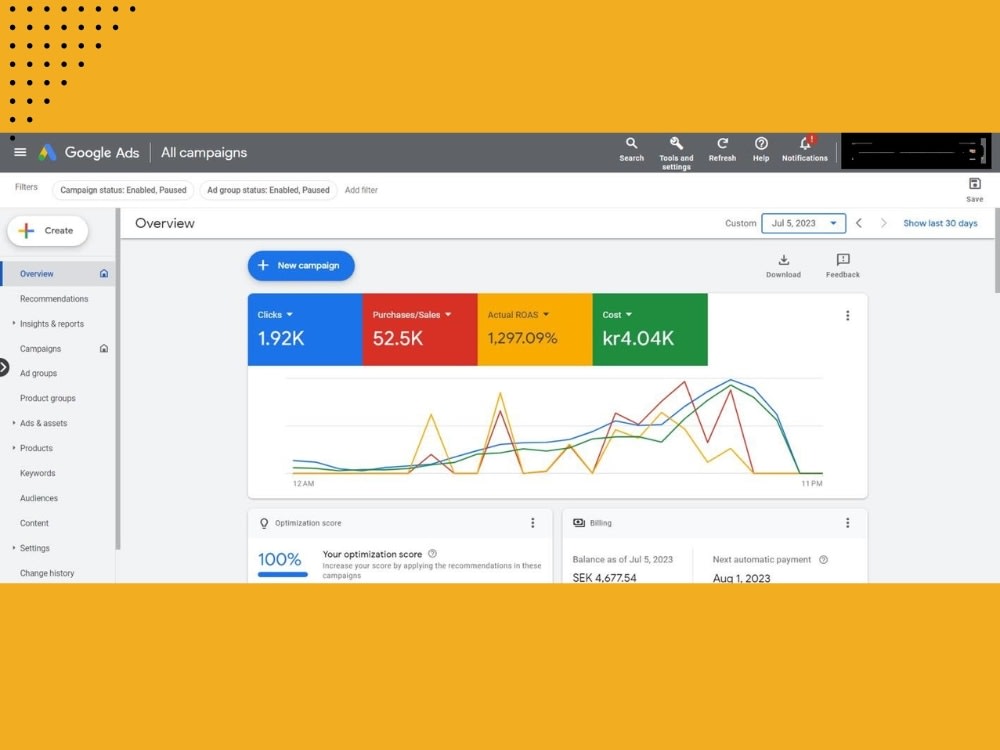Image resolution: width=1000 pixels, height=750 pixels.
Task: Save the current filter set
Action: (x=974, y=190)
